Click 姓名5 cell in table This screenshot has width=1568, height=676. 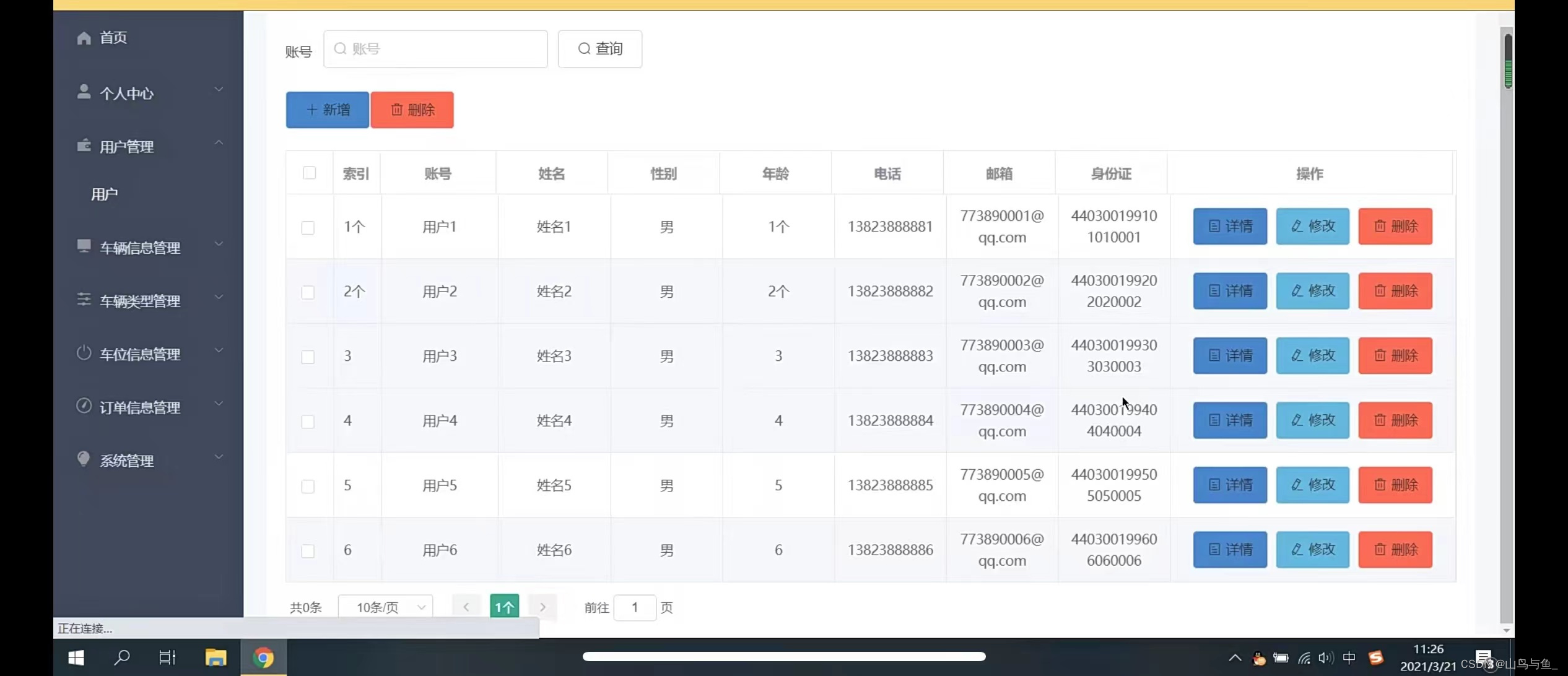pyautogui.click(x=554, y=485)
